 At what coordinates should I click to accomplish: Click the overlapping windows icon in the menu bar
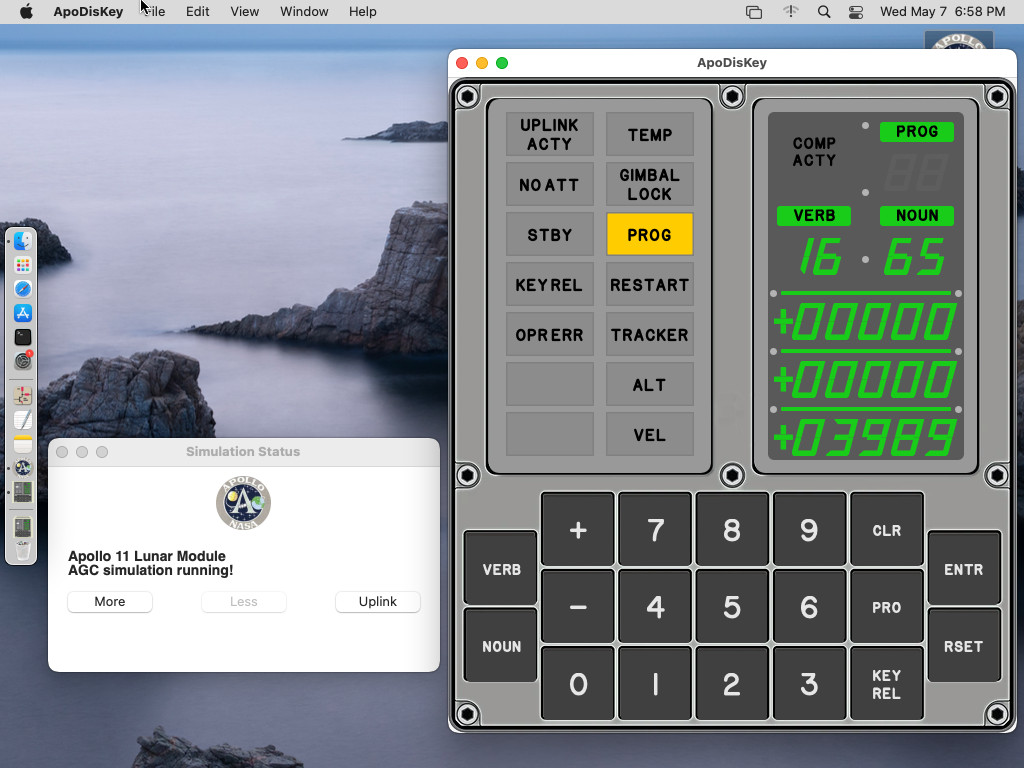[754, 12]
